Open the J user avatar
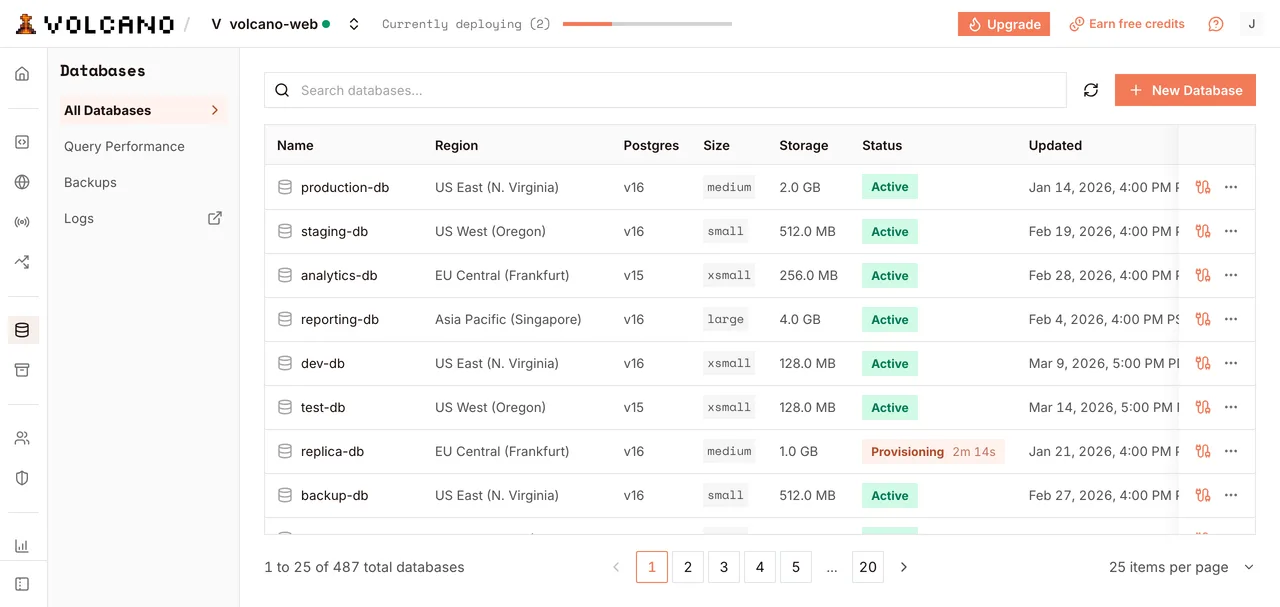 click(1252, 24)
